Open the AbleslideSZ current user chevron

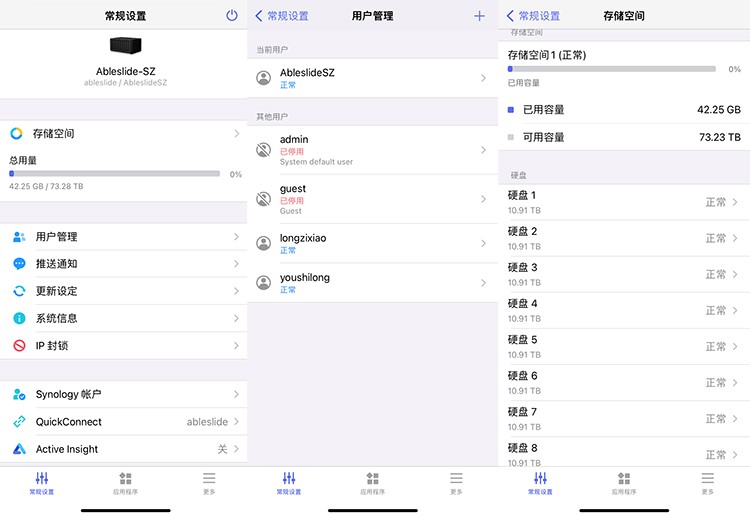(484, 78)
